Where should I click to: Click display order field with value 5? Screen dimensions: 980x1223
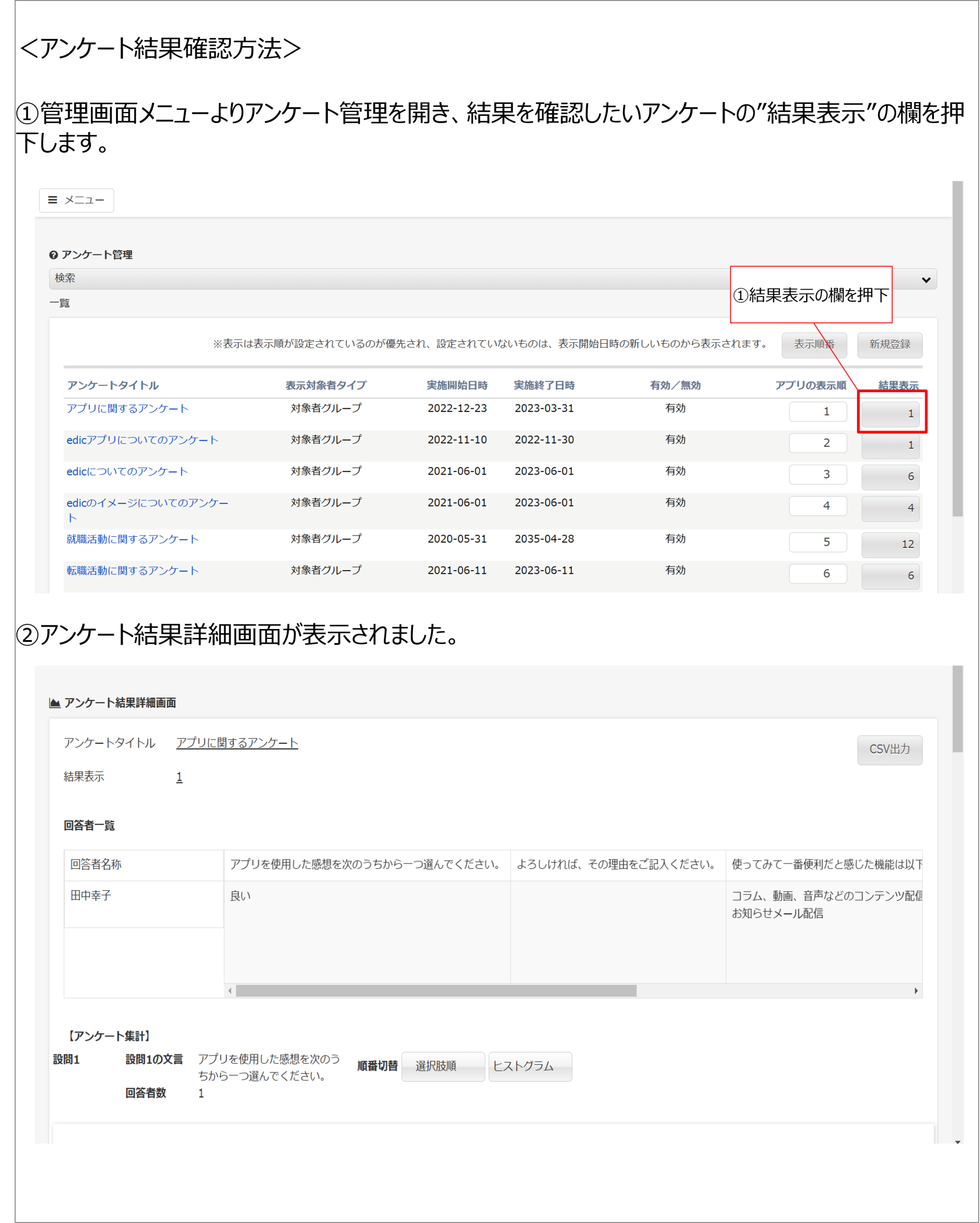click(x=818, y=542)
